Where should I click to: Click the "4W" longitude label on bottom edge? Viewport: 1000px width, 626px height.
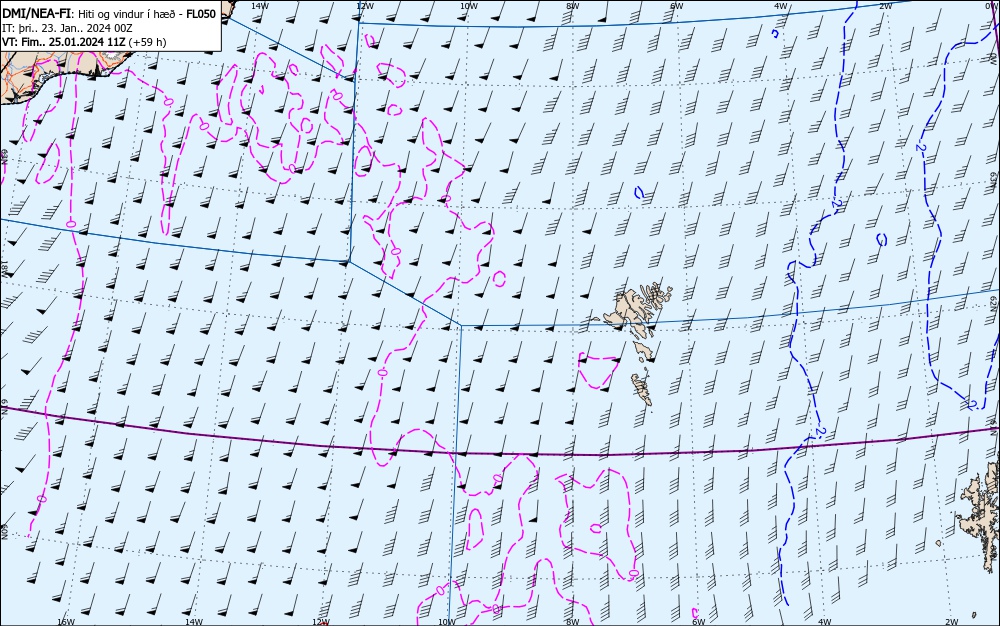point(824,622)
